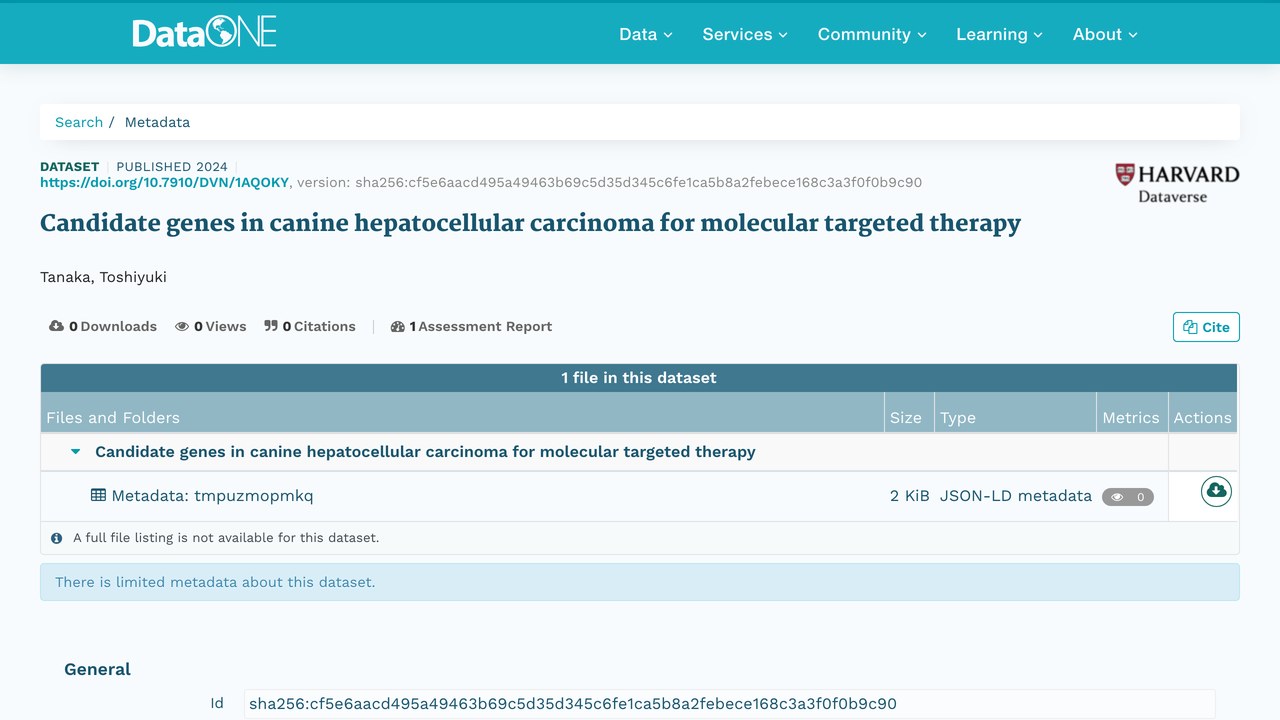Click the Metadata breadcrumb item
Image resolution: width=1280 pixels, height=720 pixels.
click(157, 122)
